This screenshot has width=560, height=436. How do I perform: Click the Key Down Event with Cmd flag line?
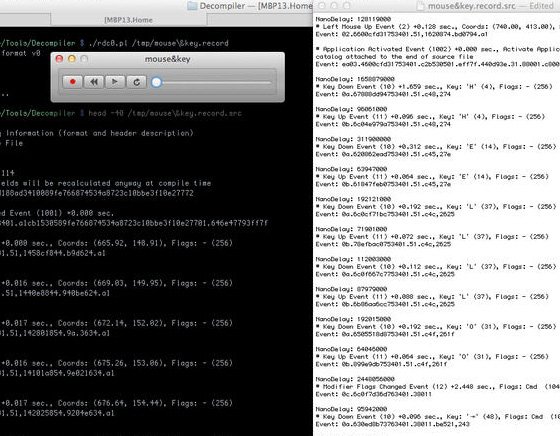click(x=438, y=416)
